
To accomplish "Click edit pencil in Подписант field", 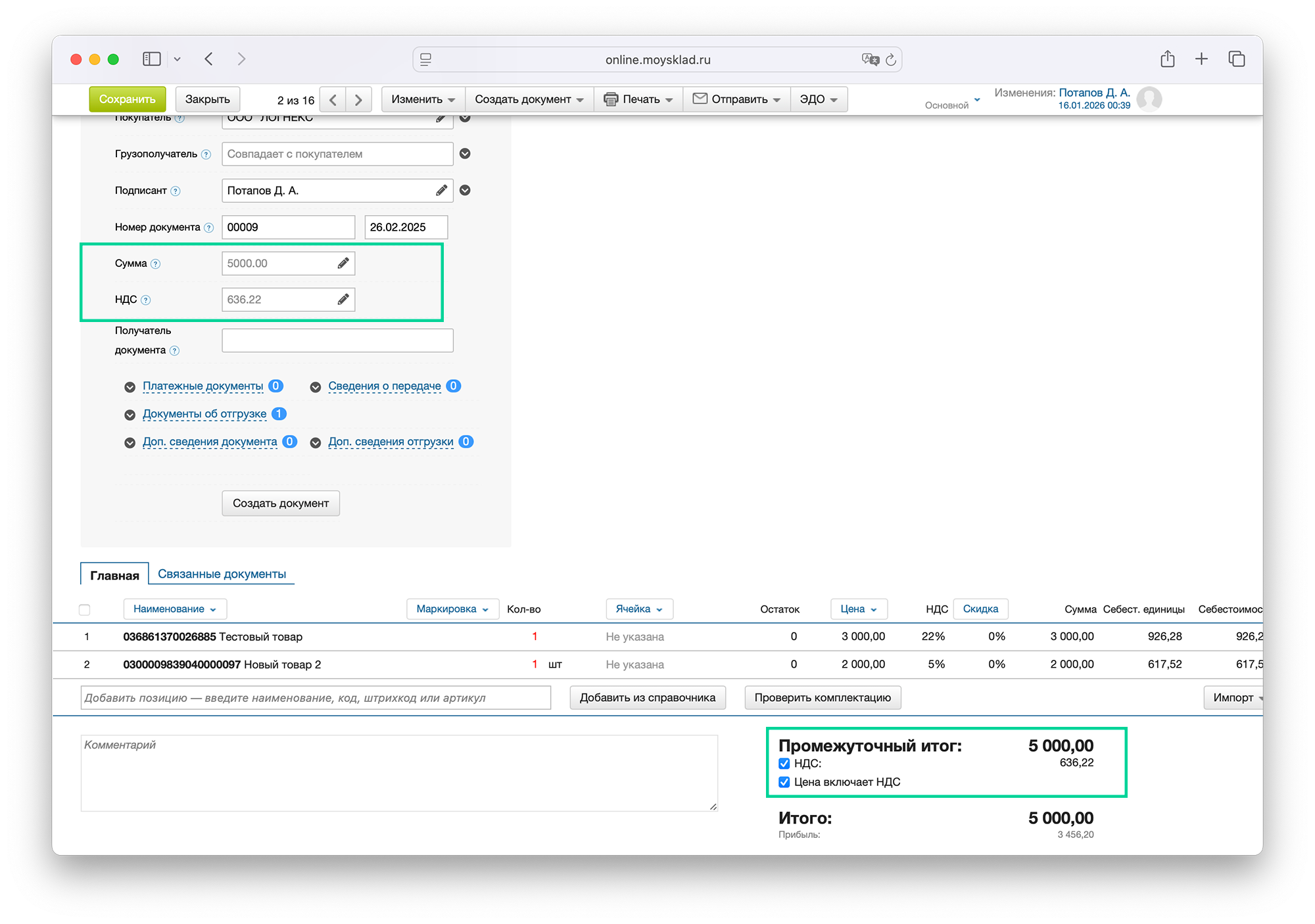I will point(441,191).
